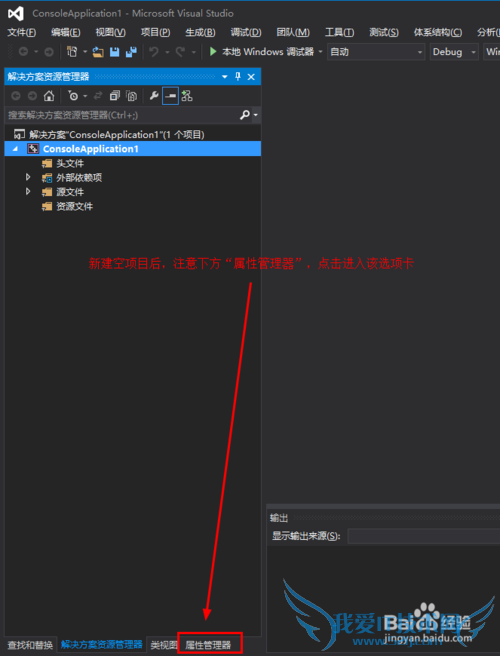Select the ConsoleApplication1 project row

pos(133,149)
